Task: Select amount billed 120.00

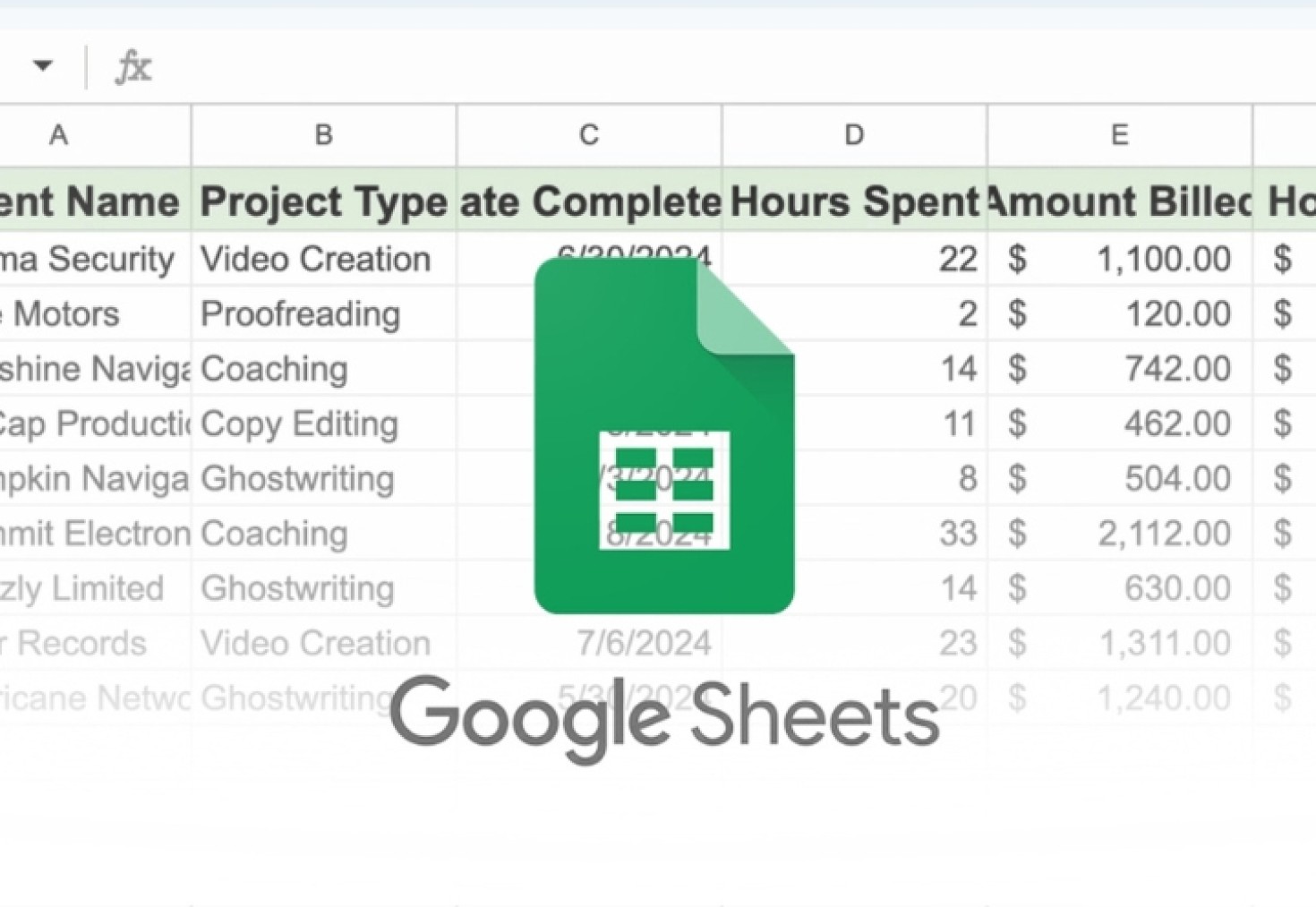Action: click(x=1120, y=313)
